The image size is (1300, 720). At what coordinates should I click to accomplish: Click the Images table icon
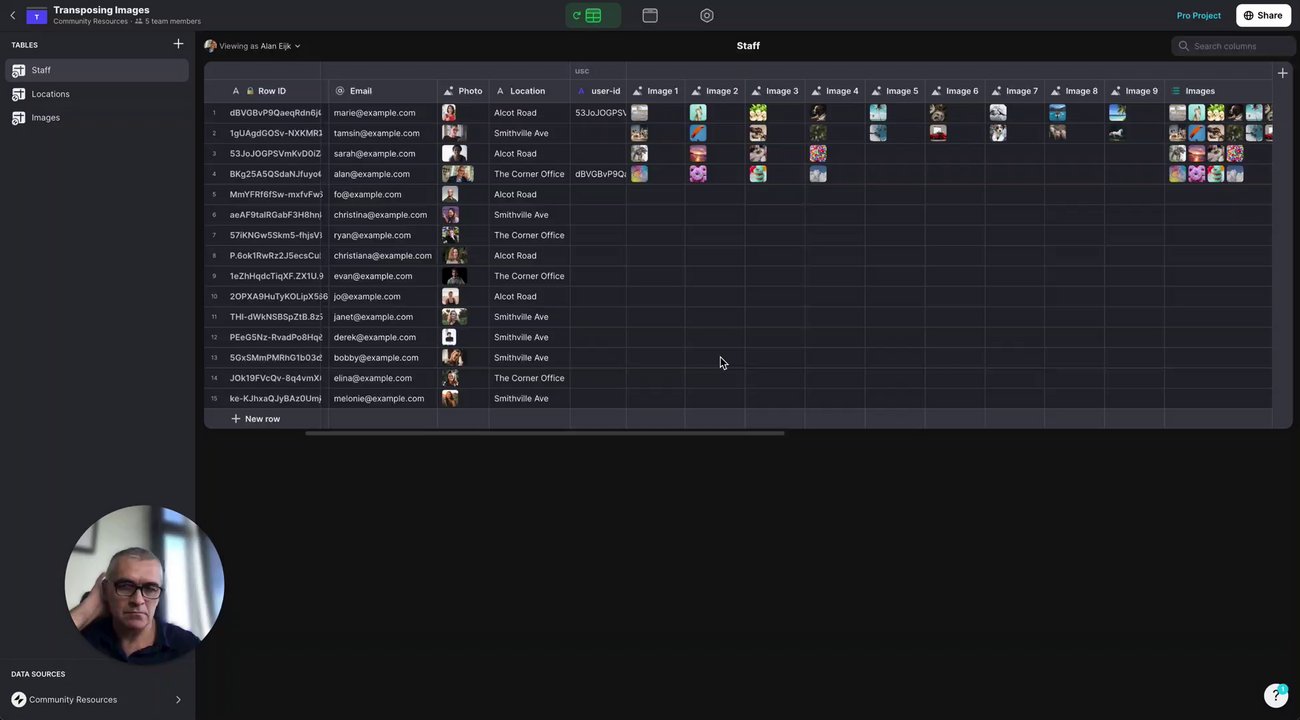pos(18,118)
